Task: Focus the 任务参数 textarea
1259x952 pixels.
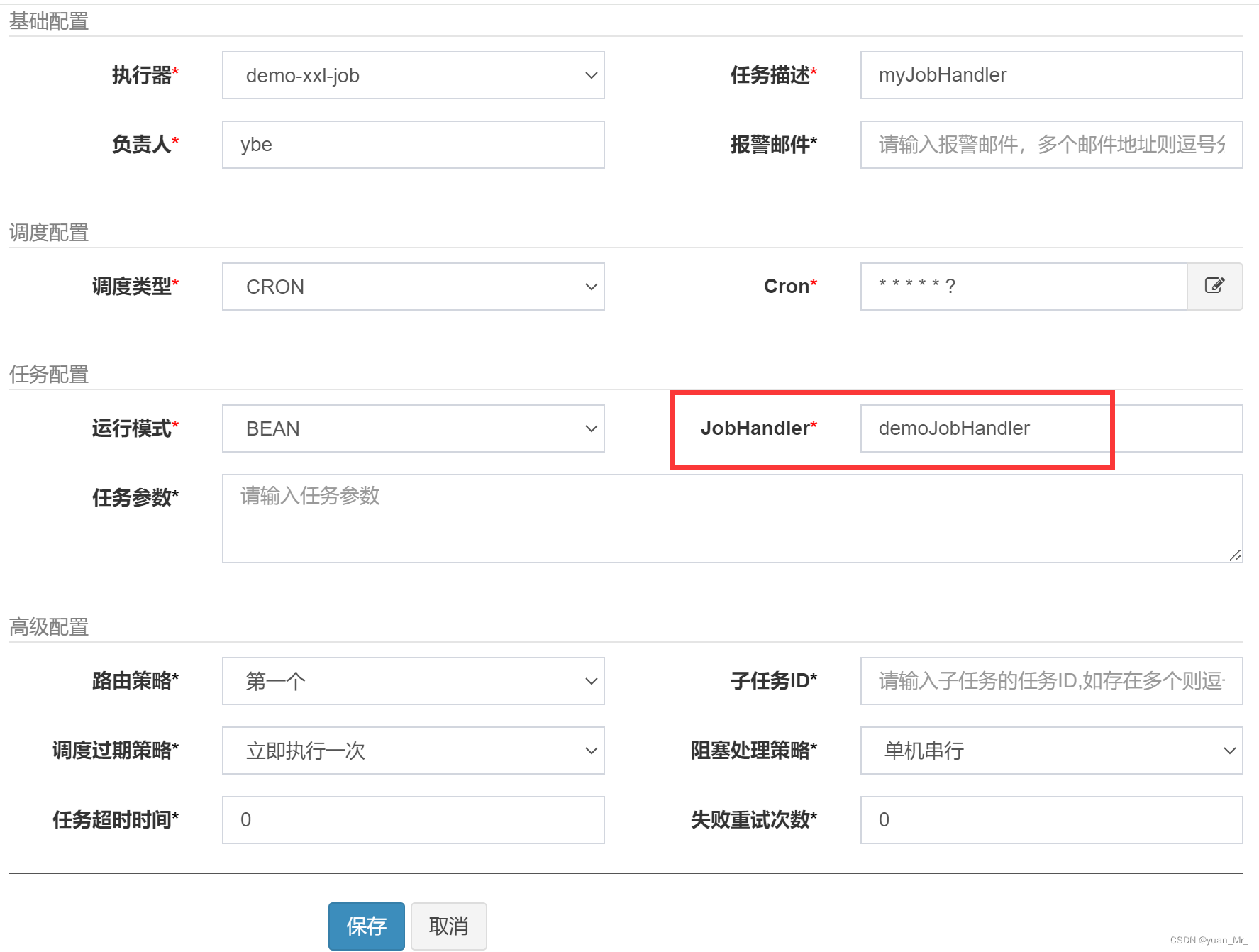Action: click(732, 519)
